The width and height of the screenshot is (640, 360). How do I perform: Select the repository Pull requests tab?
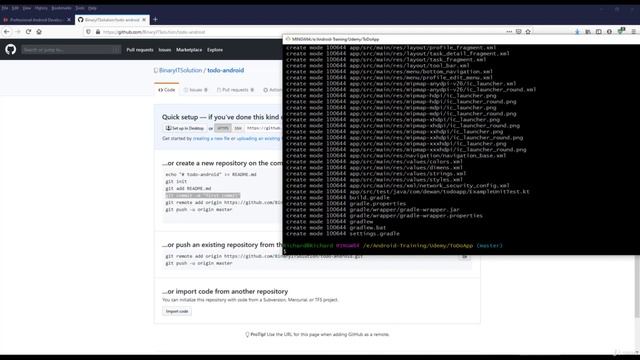[x=235, y=90]
